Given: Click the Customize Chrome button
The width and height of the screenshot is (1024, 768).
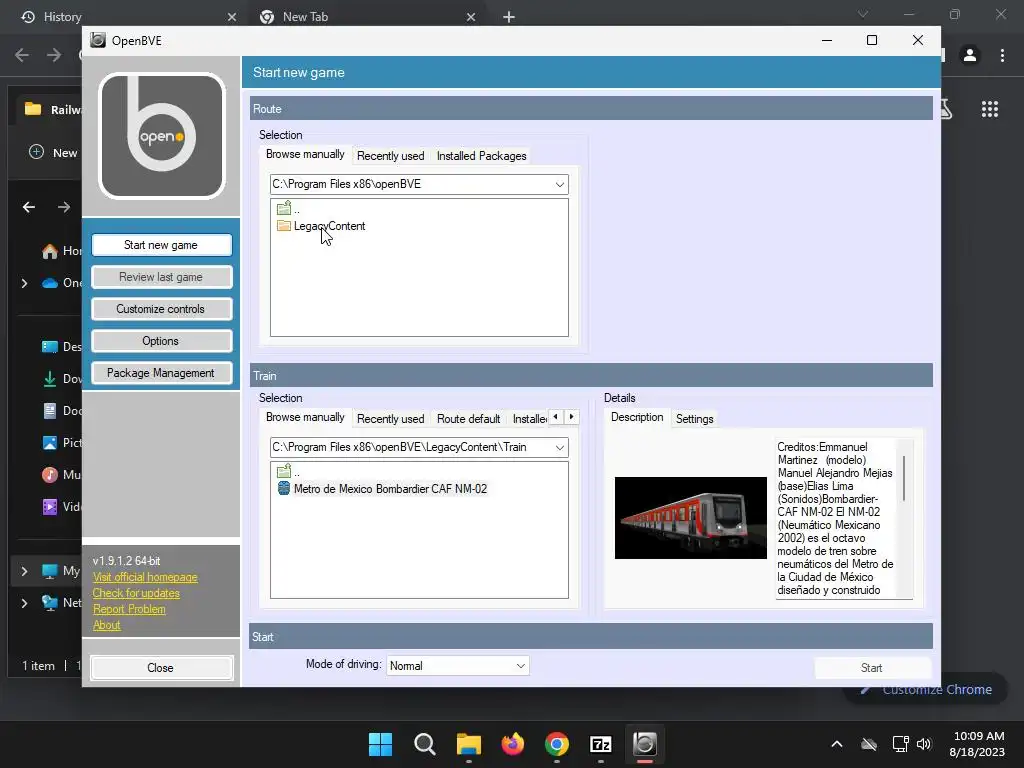Looking at the screenshot, I should [x=927, y=690].
